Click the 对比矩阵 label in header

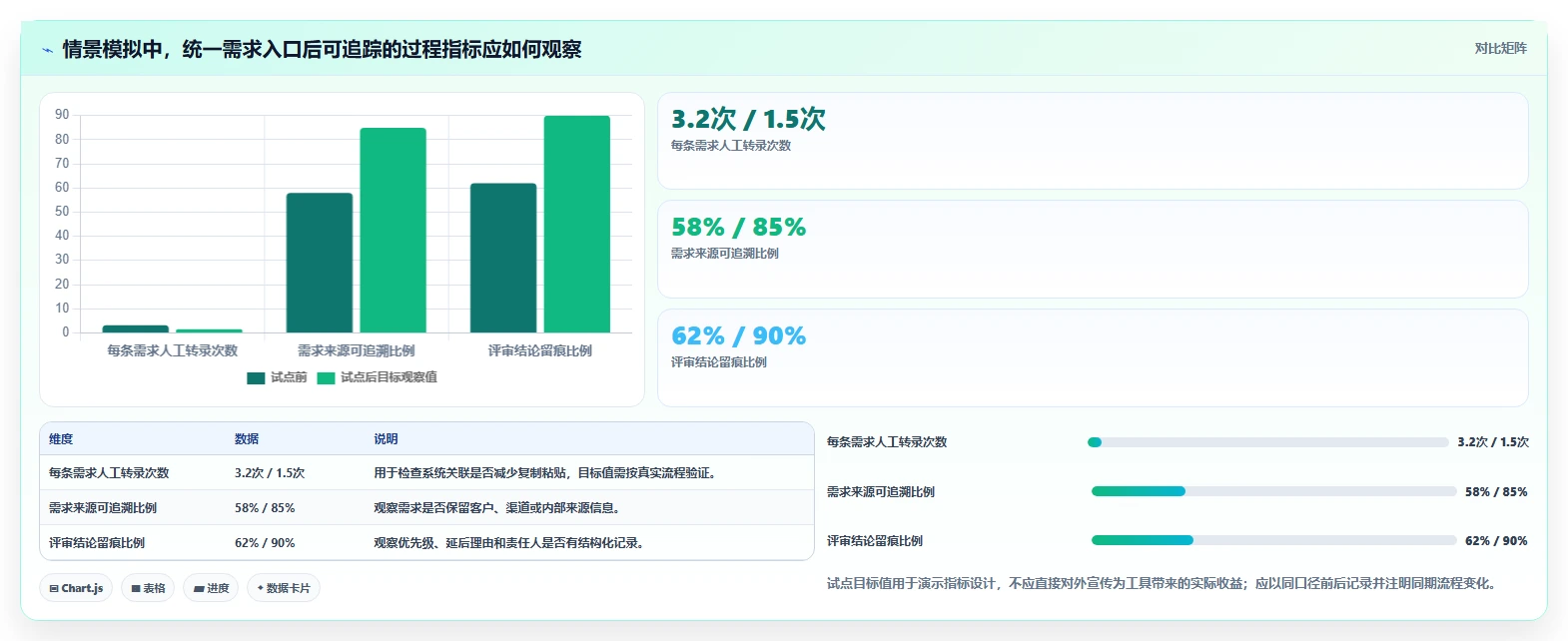1500,48
